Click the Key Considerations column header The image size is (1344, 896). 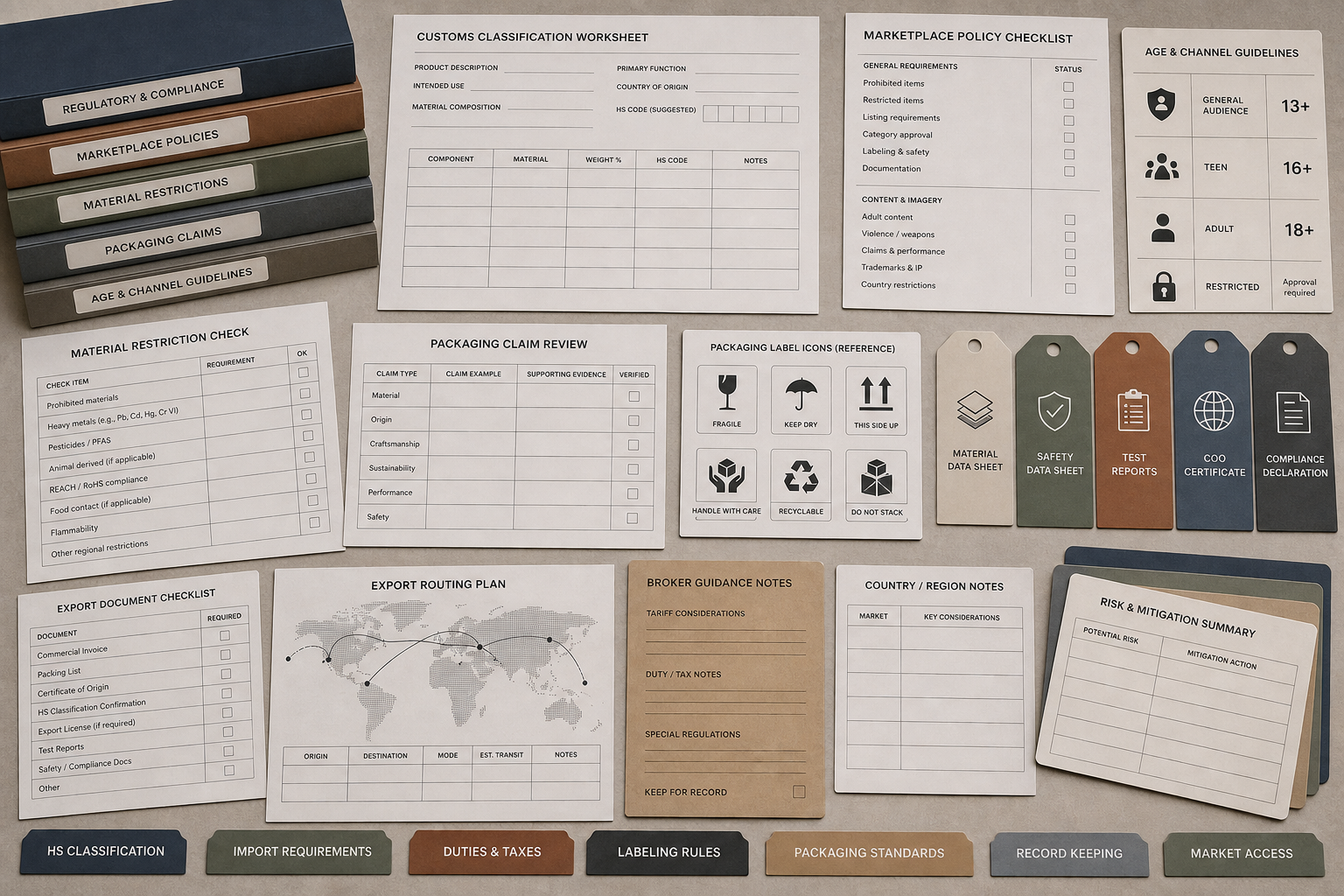pyautogui.click(x=962, y=617)
